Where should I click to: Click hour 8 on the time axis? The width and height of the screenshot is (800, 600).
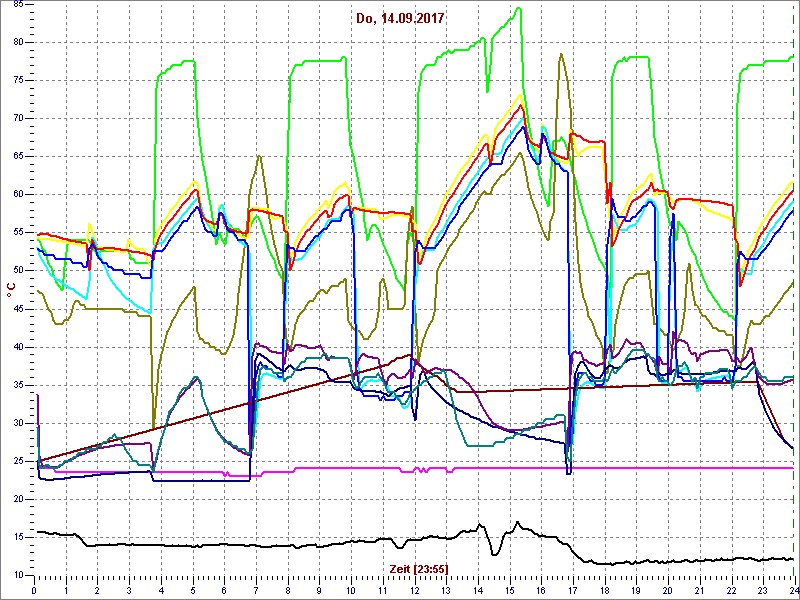tap(288, 591)
